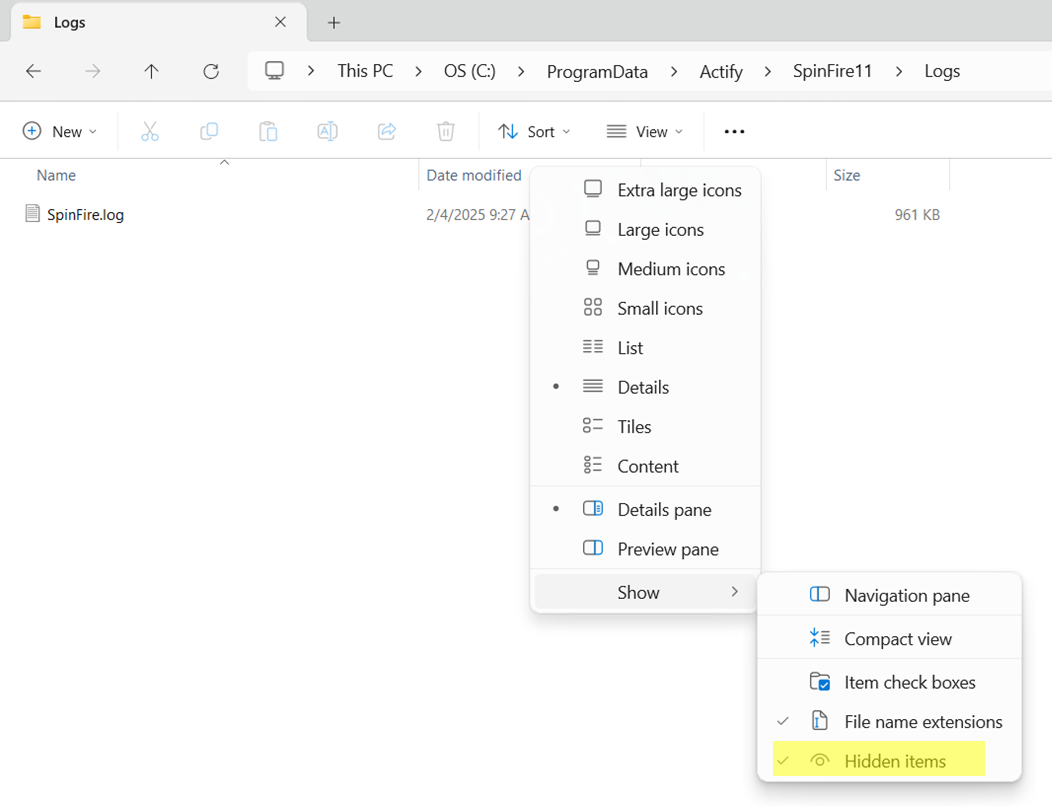Go up one folder level
This screenshot has height=811, width=1052.
click(x=151, y=71)
